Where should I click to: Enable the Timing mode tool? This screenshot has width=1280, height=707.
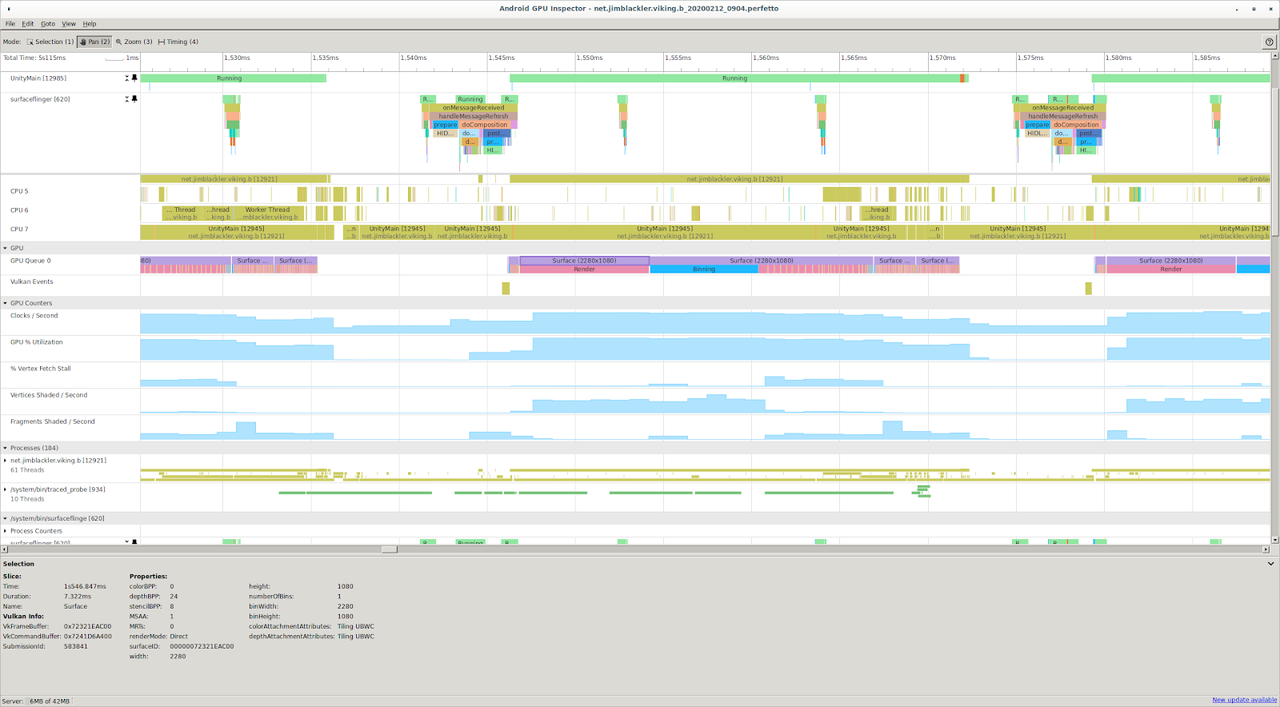tap(180, 42)
